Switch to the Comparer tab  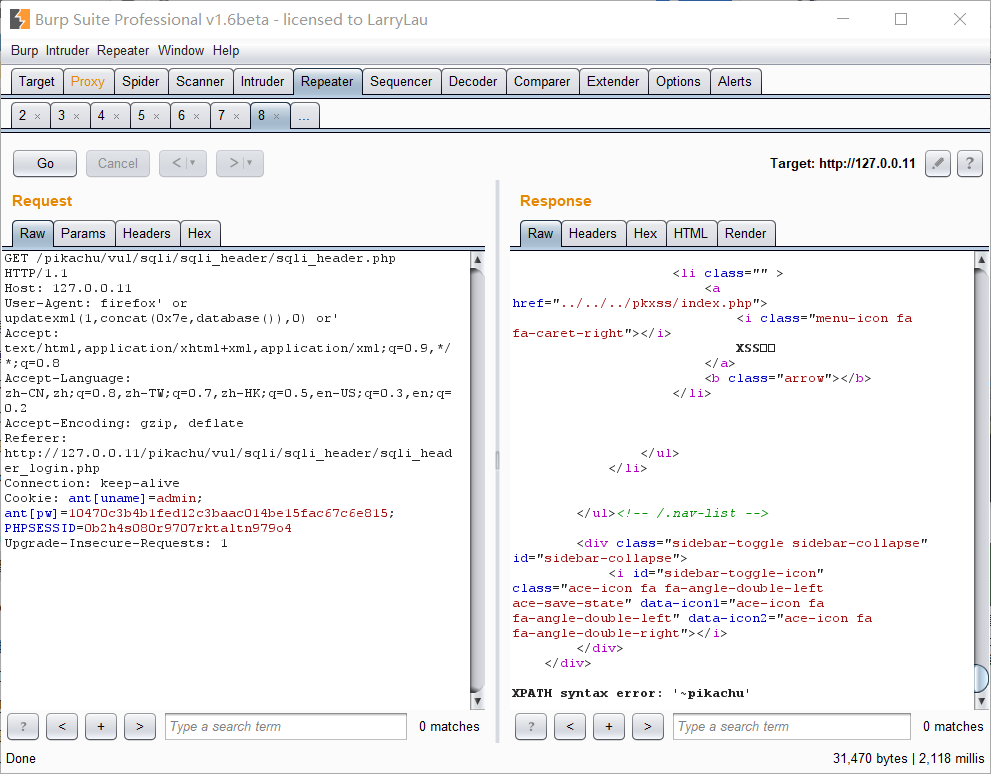[x=542, y=82]
